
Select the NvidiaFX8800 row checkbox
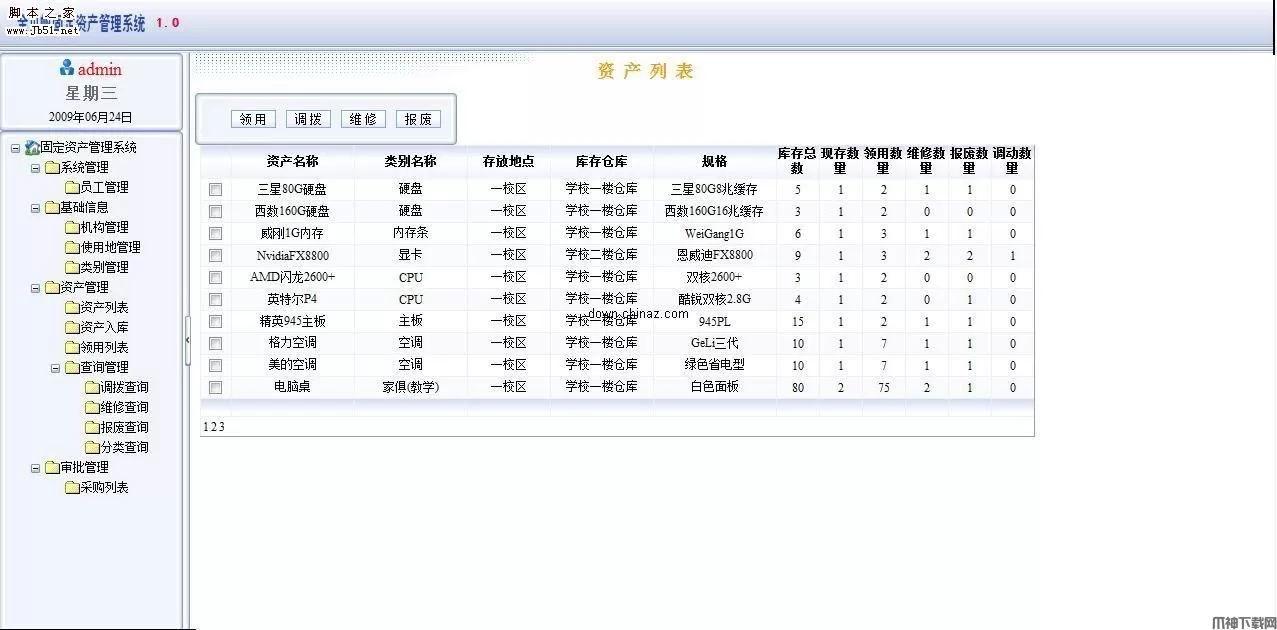pos(215,255)
